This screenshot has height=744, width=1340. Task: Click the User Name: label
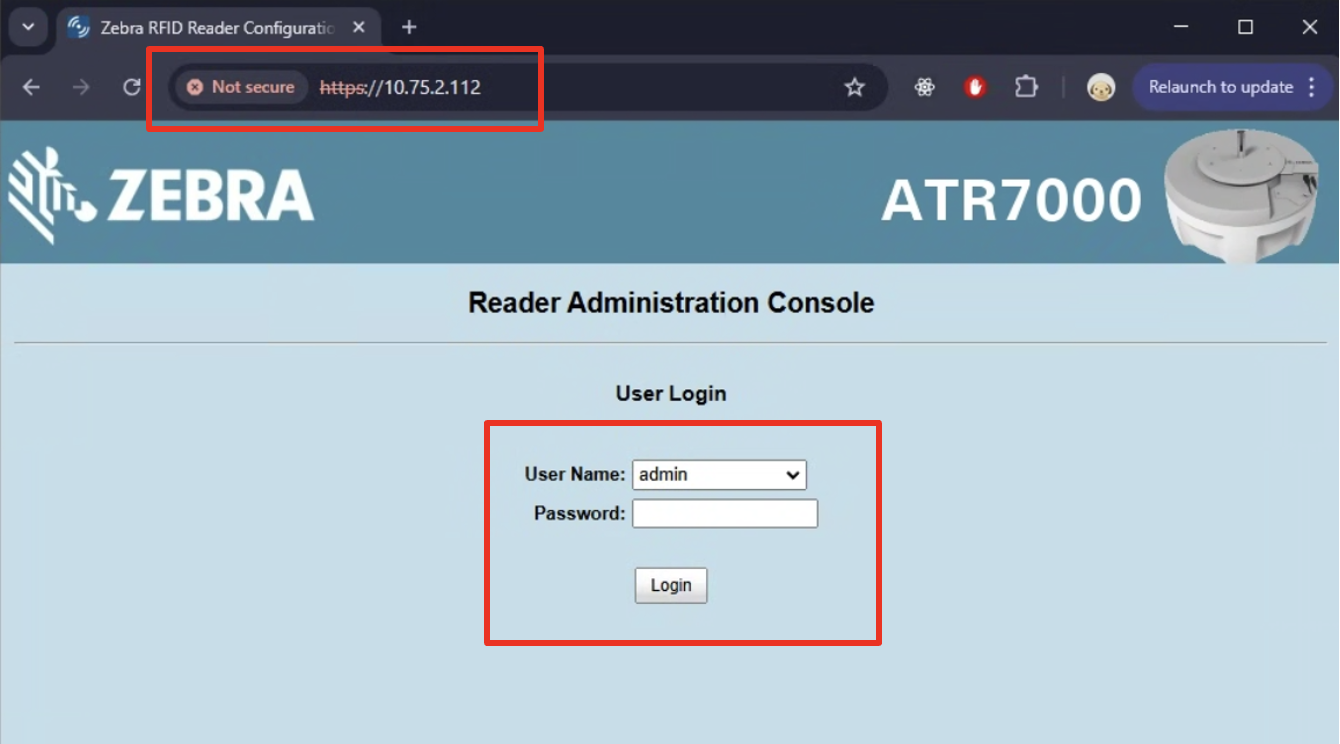tap(575, 474)
